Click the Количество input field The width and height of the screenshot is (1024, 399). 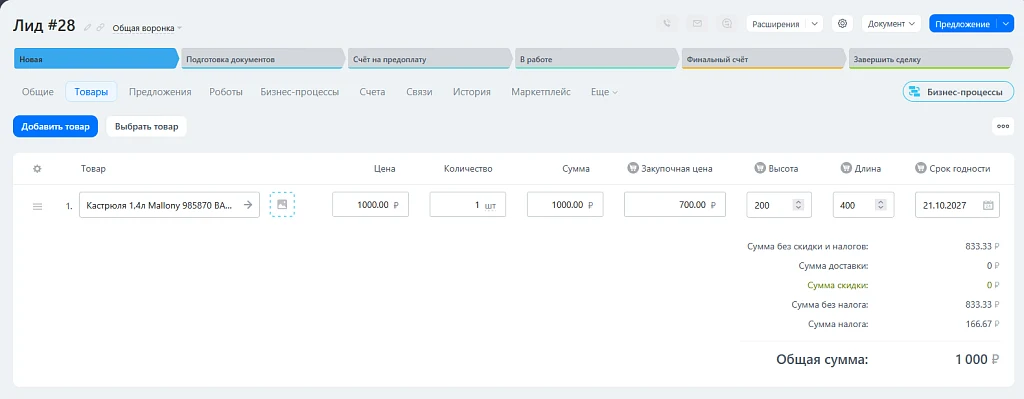coord(468,204)
